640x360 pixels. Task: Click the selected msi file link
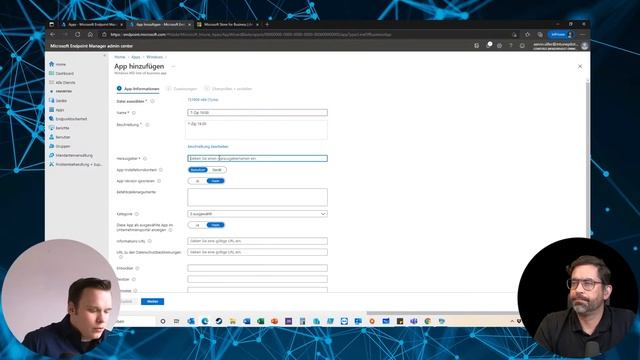(x=203, y=100)
